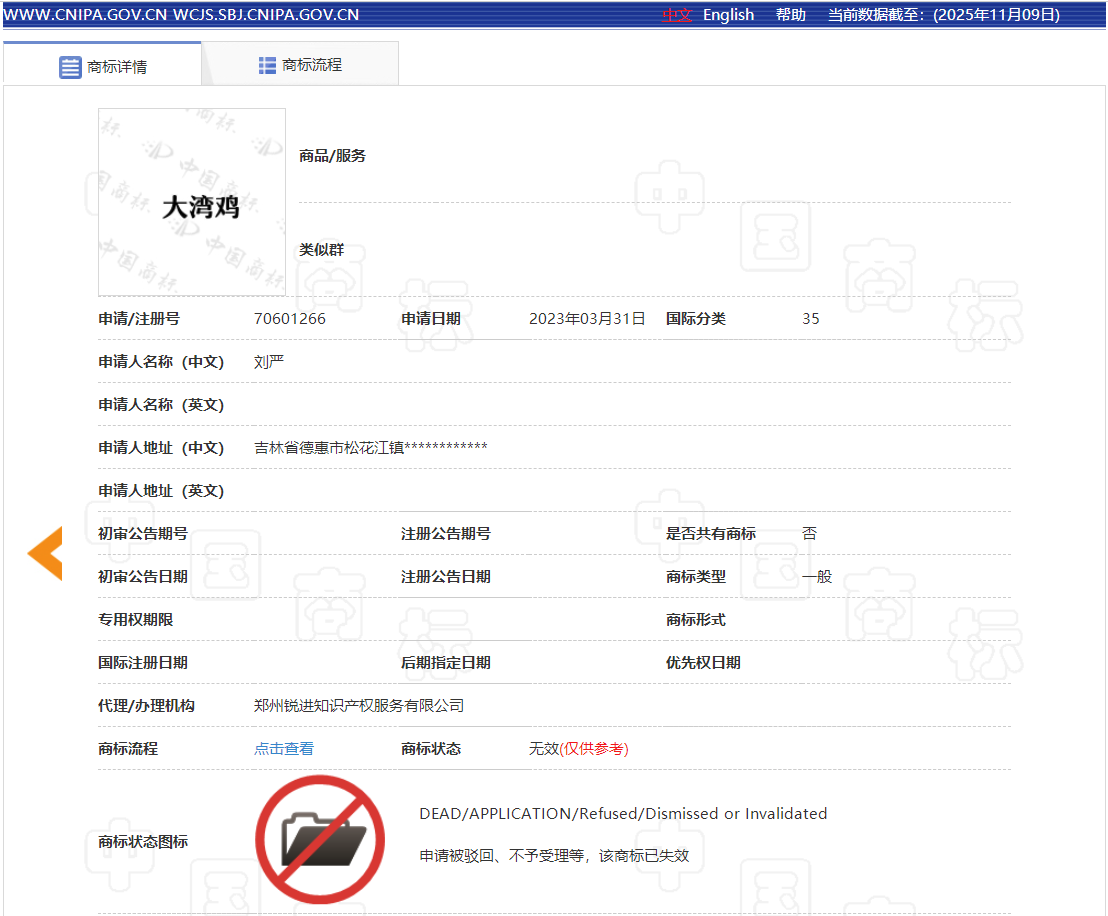The width and height of the screenshot is (1108, 916).
Task: Switch language to English
Action: (728, 15)
